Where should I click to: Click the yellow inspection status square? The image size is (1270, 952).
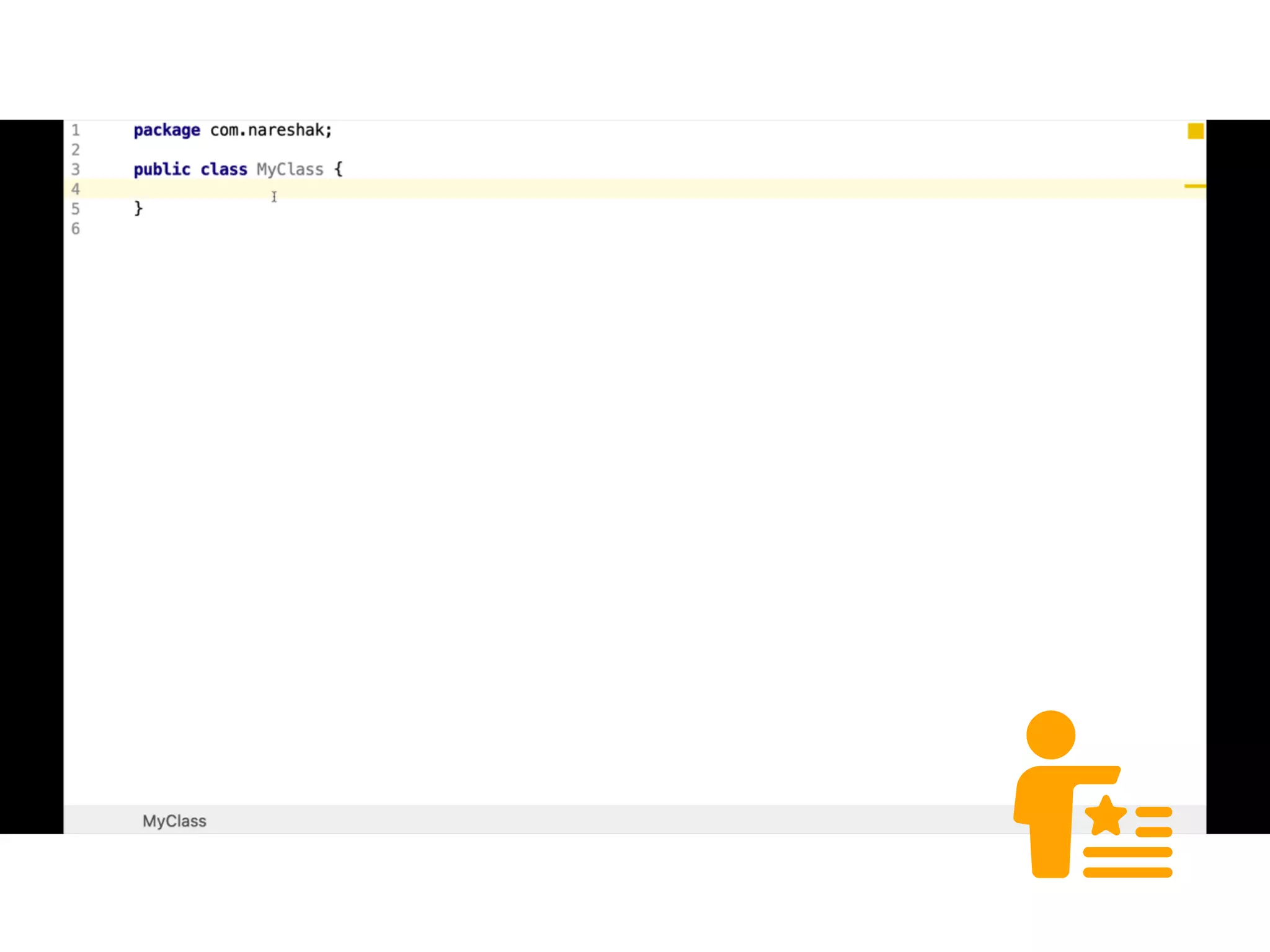[x=1195, y=131]
